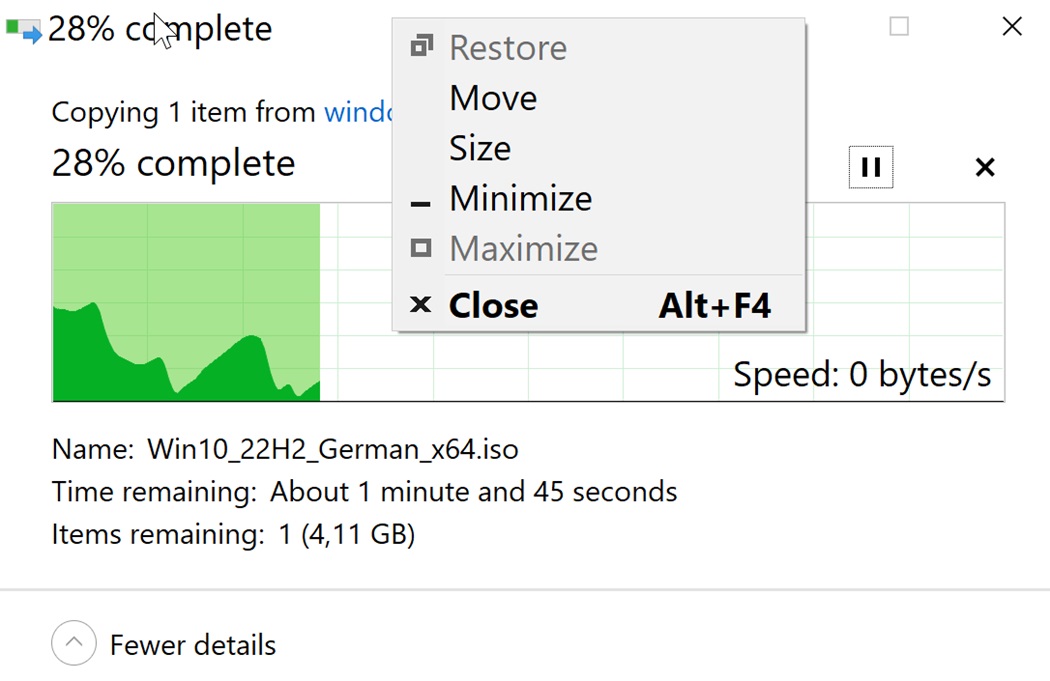The height and width of the screenshot is (681, 1050).
Task: Cancel the copy with the X button
Action: [985, 167]
